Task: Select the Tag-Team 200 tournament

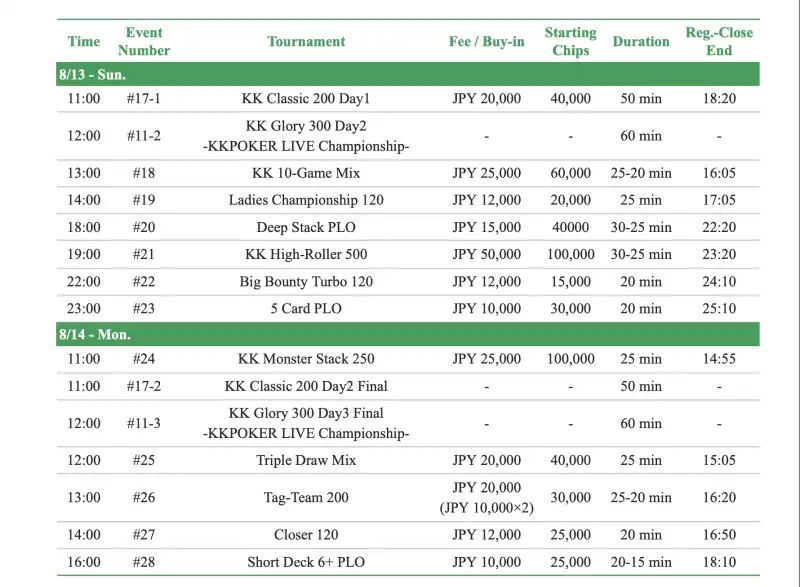Action: tap(306, 497)
